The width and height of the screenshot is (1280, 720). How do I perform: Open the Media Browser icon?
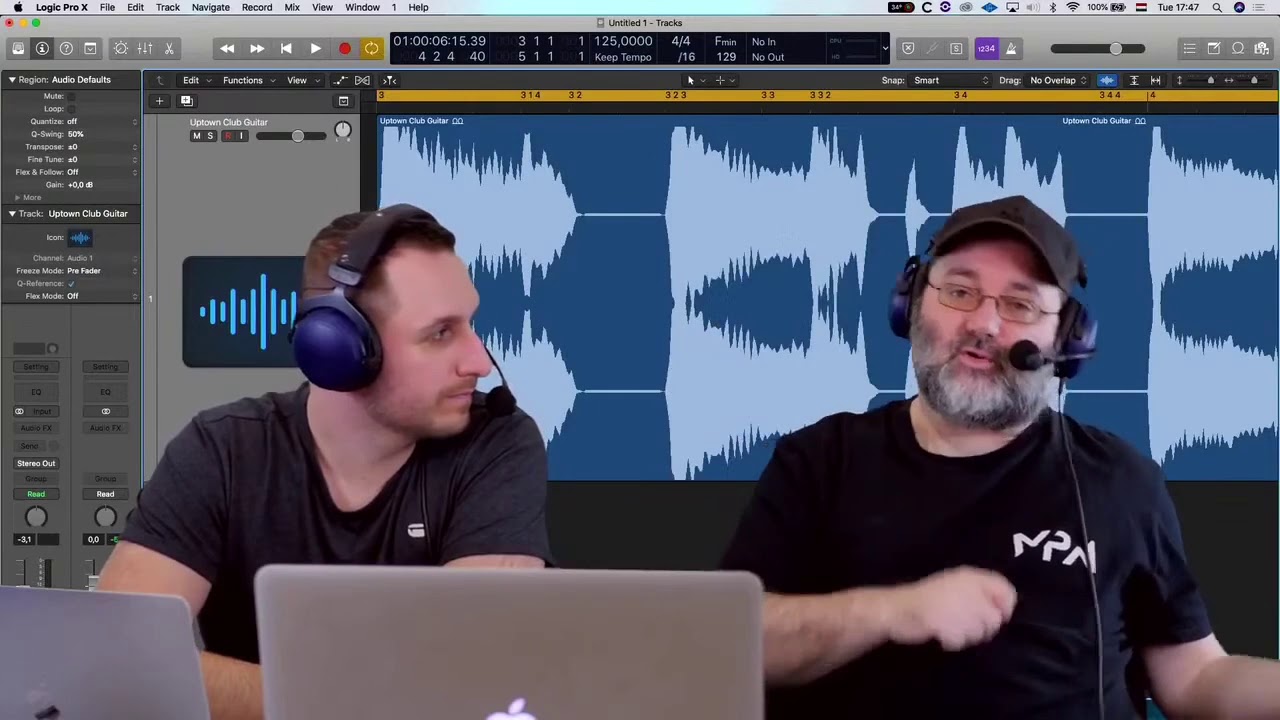[1262, 48]
